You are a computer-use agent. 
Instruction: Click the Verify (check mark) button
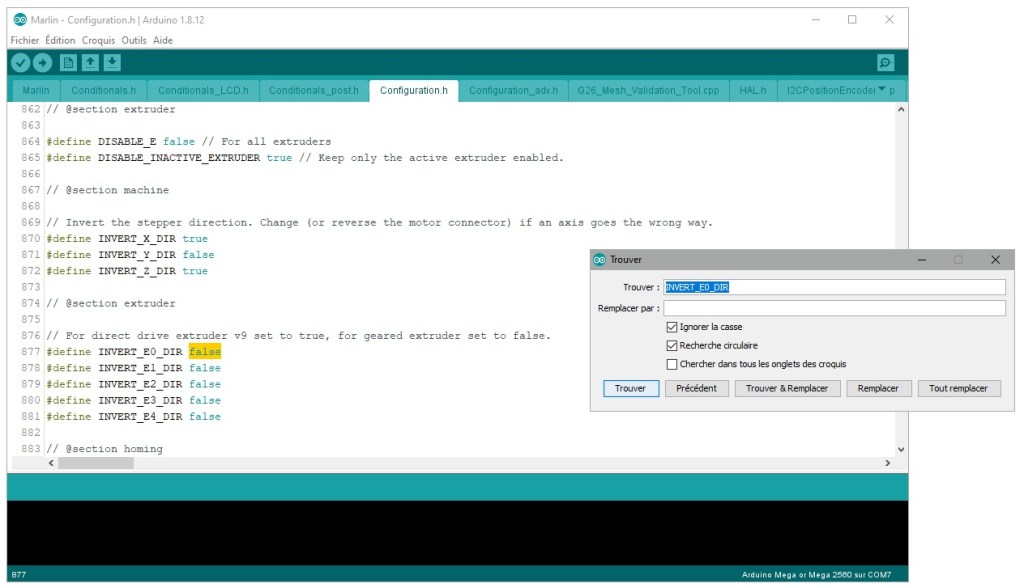pos(21,61)
